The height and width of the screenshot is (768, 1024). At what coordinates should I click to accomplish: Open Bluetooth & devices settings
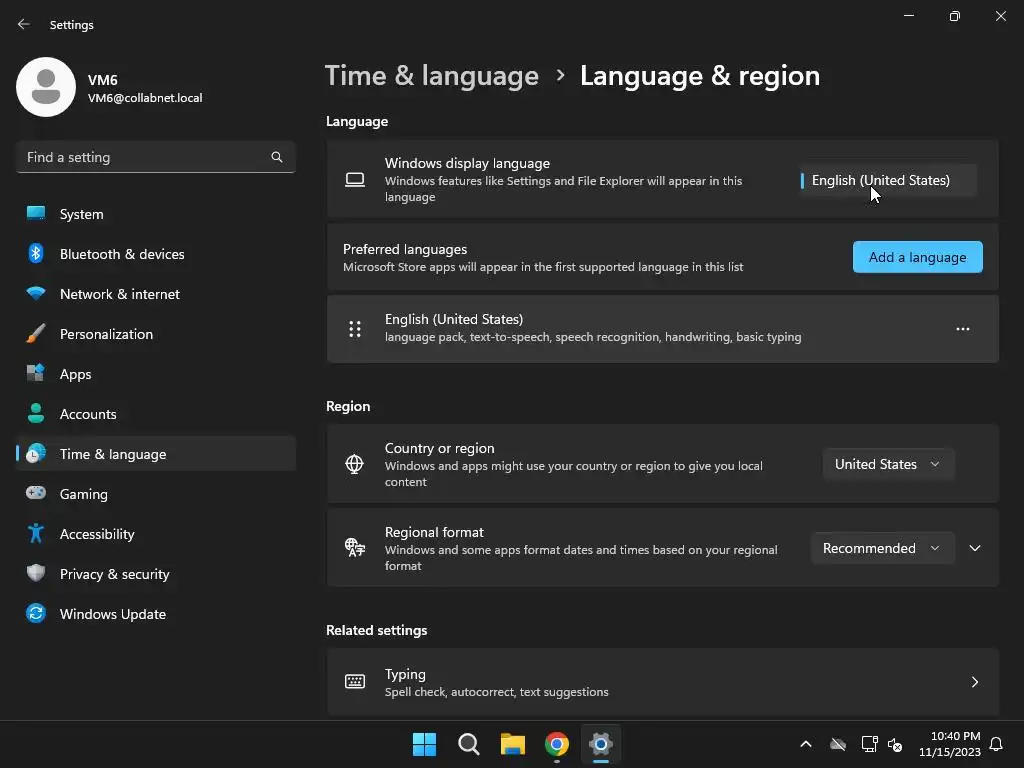pyautogui.click(x=155, y=254)
